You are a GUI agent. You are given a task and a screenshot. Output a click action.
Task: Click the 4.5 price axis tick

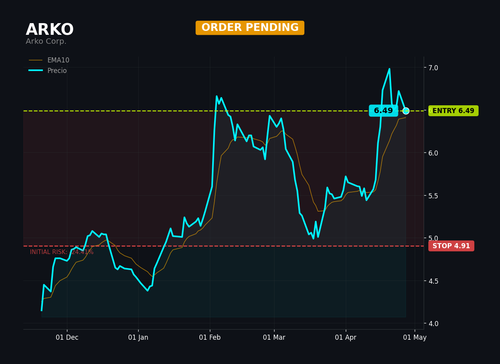point(433,281)
